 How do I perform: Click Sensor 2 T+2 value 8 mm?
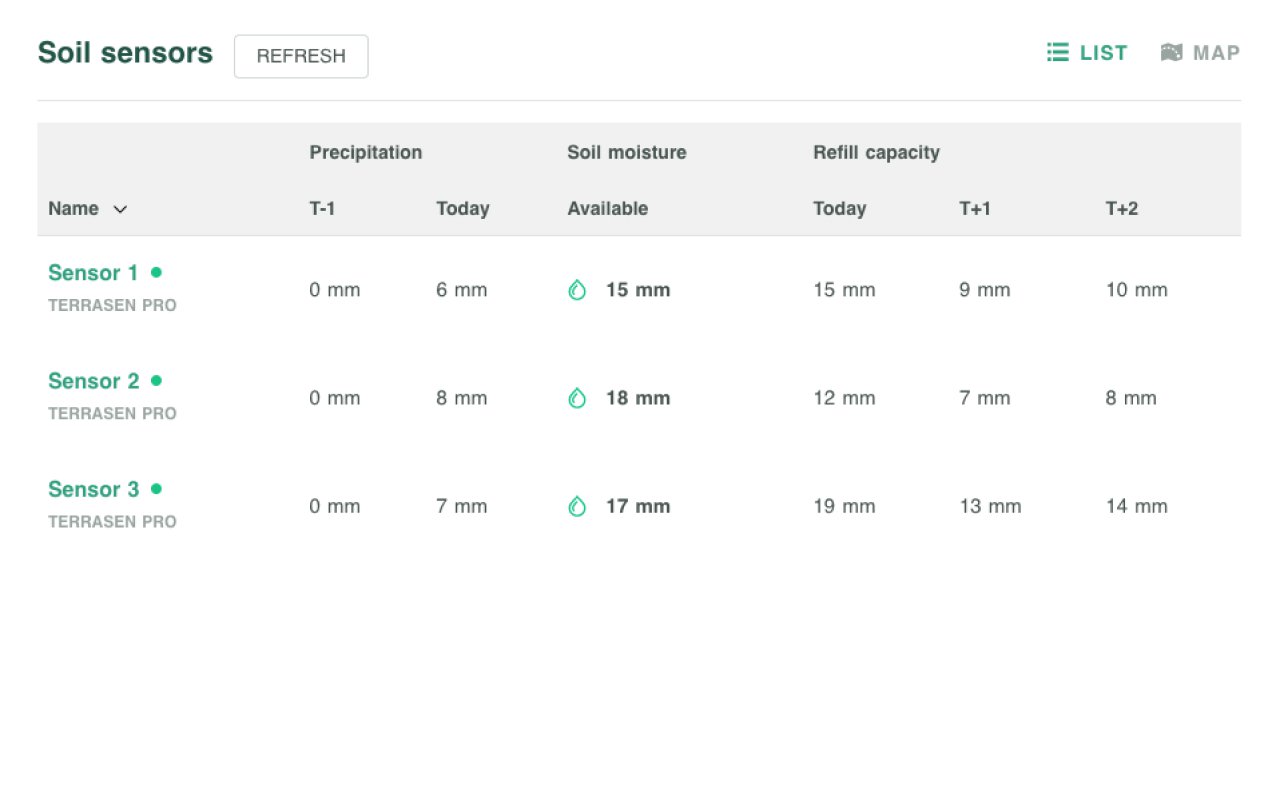coord(1131,398)
